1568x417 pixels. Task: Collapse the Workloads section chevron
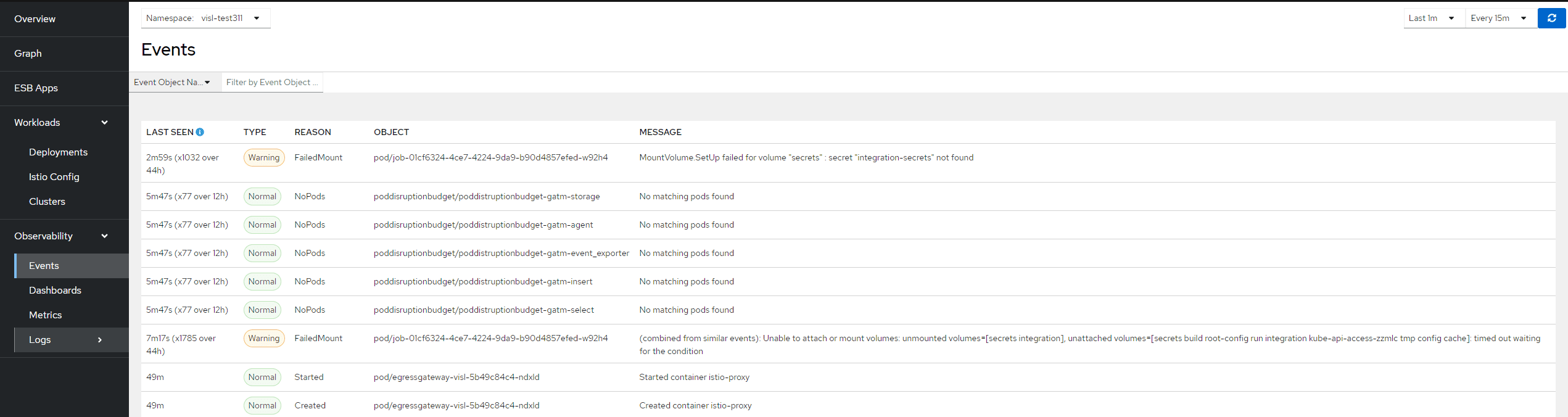tap(104, 123)
